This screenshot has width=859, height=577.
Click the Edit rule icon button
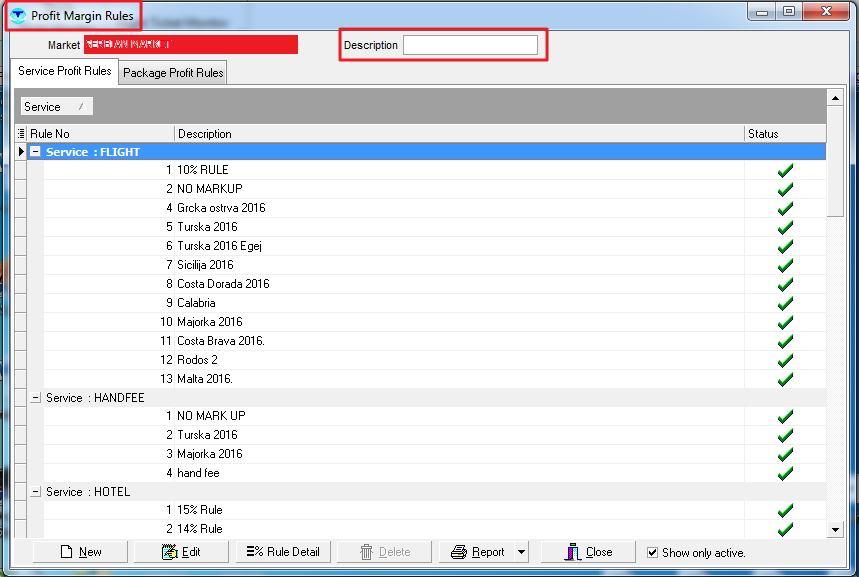(169, 552)
